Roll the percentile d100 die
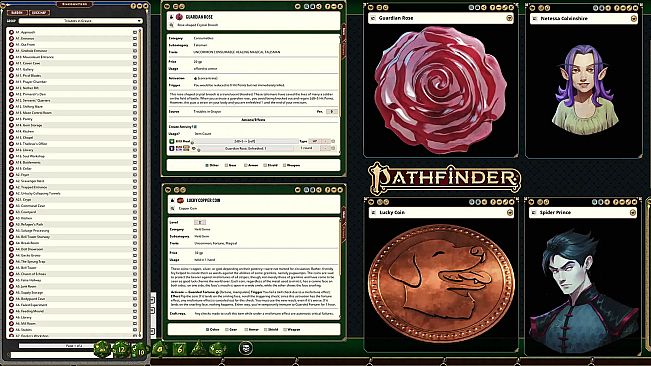Viewport: 651px width, 366px height. click(218, 349)
